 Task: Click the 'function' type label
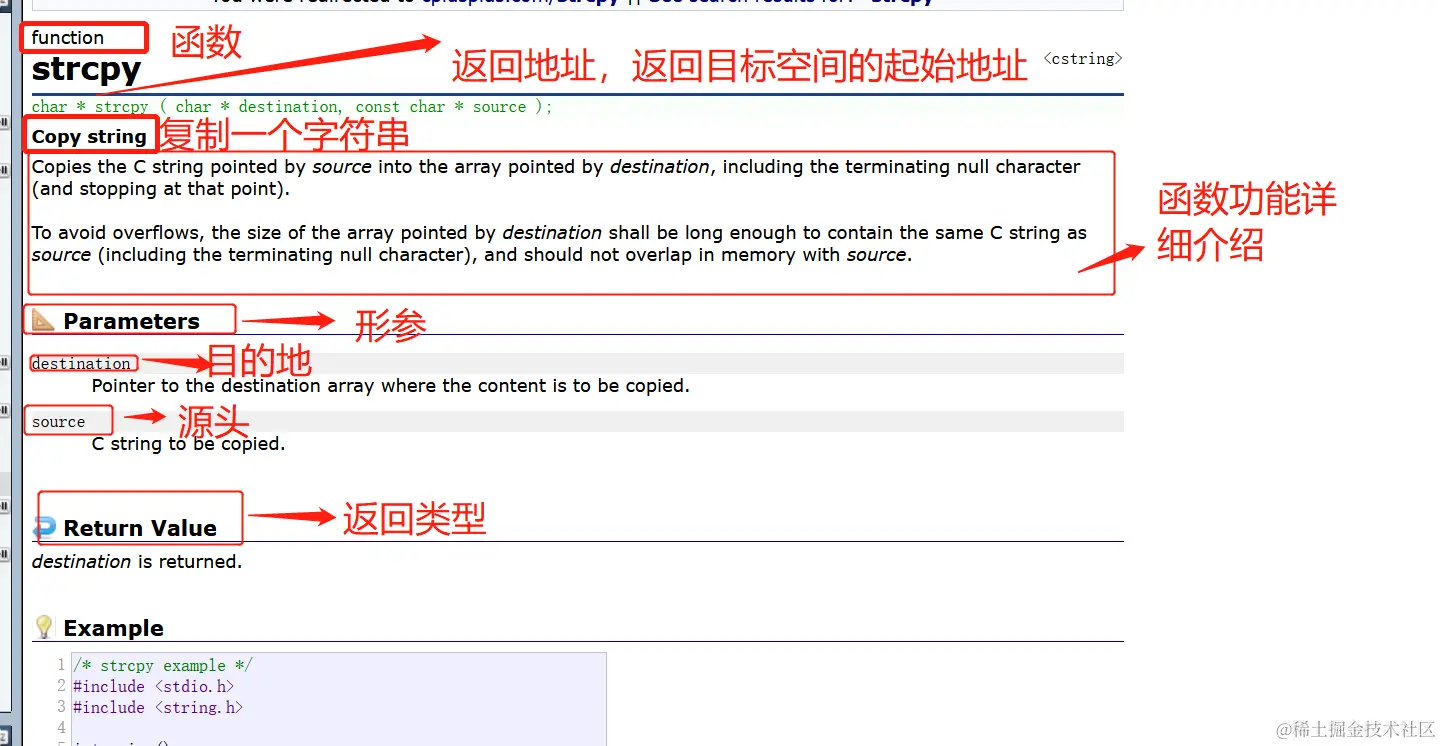click(68, 38)
